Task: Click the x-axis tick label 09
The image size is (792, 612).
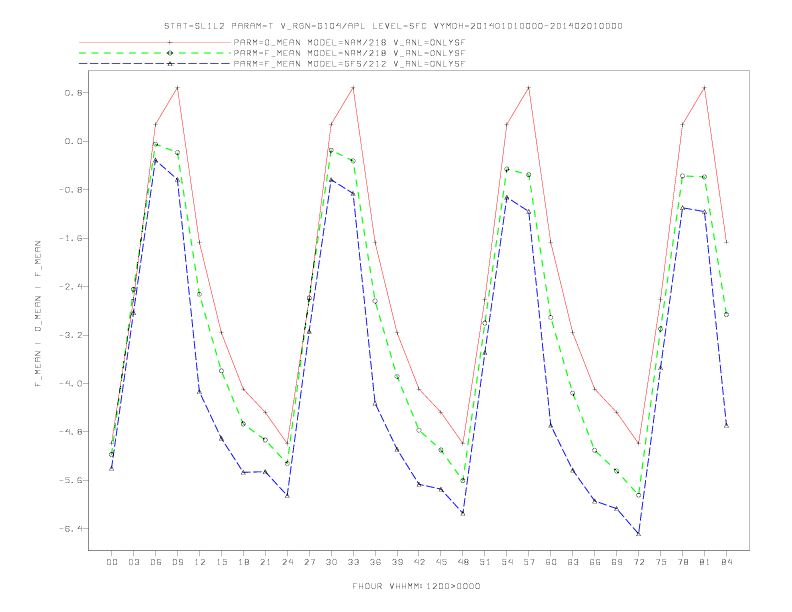Action: (177, 562)
